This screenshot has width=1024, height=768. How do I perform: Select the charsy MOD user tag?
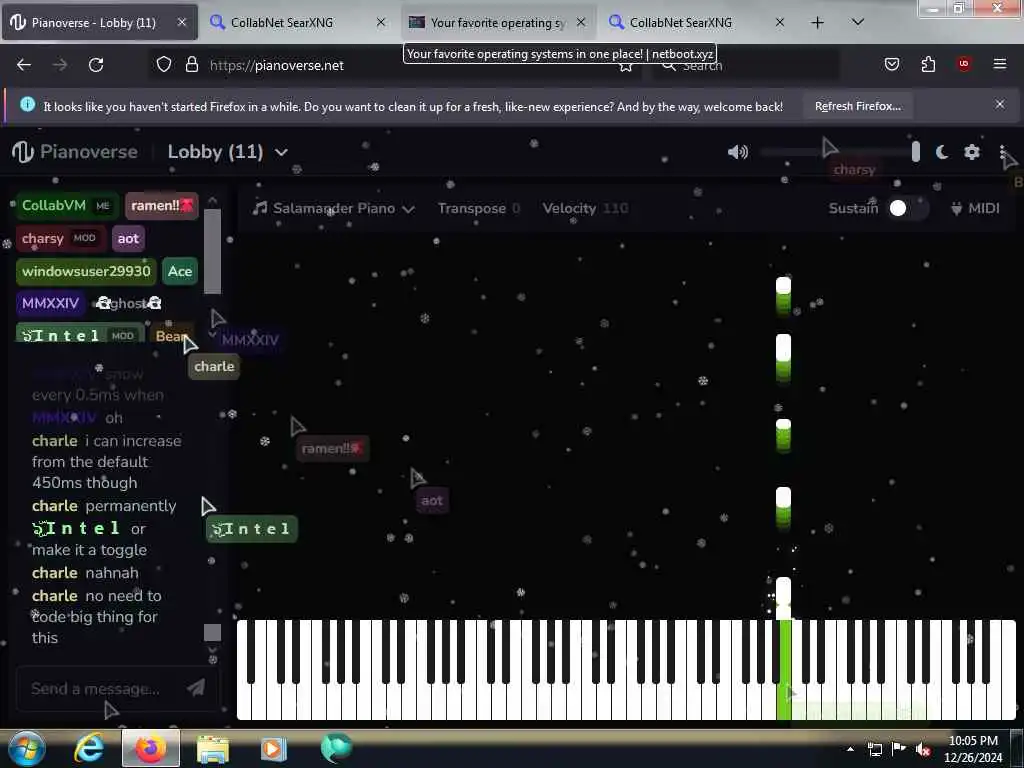[59, 238]
